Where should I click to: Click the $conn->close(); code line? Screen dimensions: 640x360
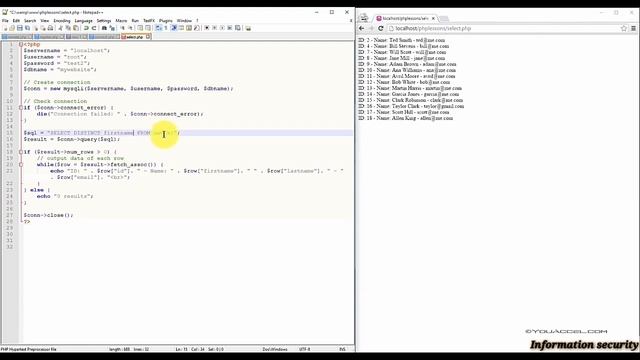click(x=48, y=215)
